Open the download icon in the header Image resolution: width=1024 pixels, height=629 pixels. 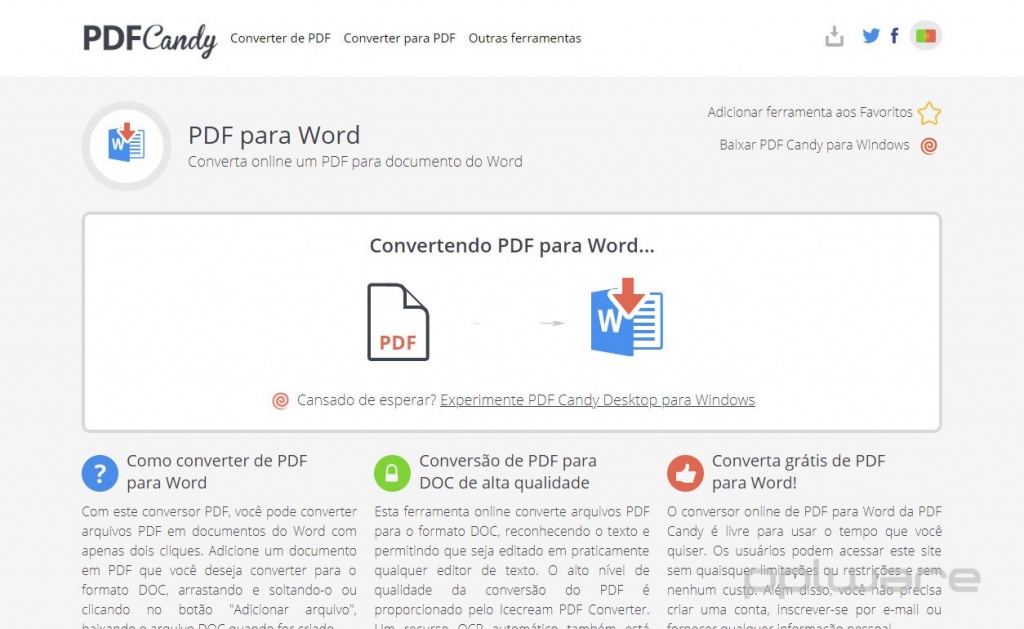click(834, 35)
